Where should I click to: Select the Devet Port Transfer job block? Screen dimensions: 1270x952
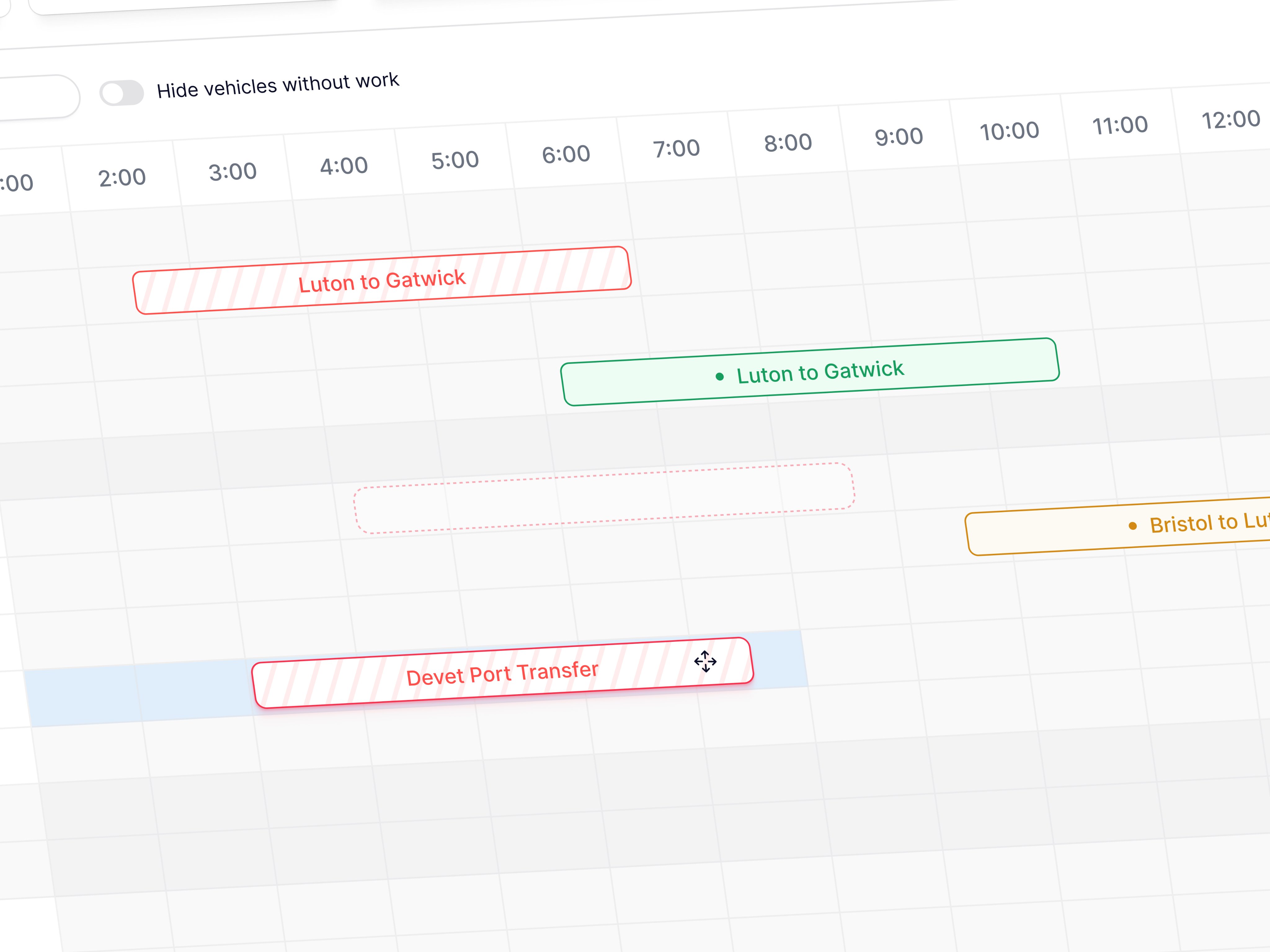click(502, 673)
